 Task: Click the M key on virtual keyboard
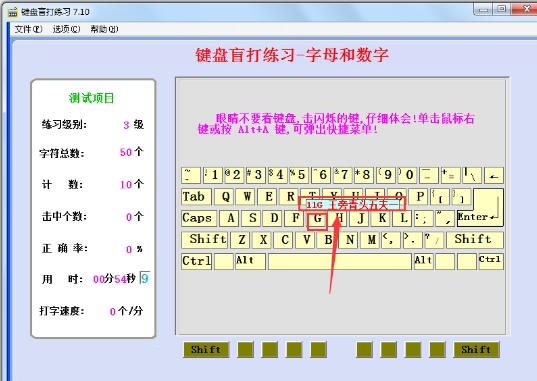(x=371, y=240)
